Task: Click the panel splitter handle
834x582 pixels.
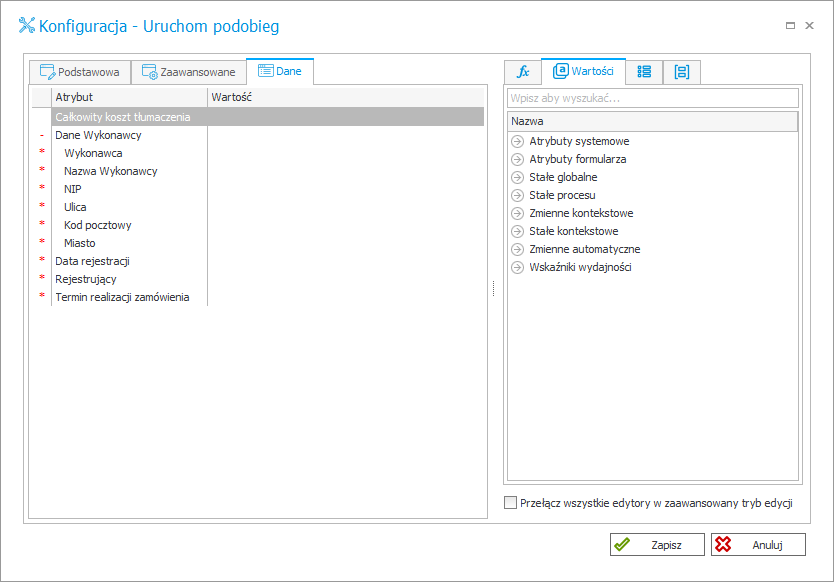Action: coord(494,288)
